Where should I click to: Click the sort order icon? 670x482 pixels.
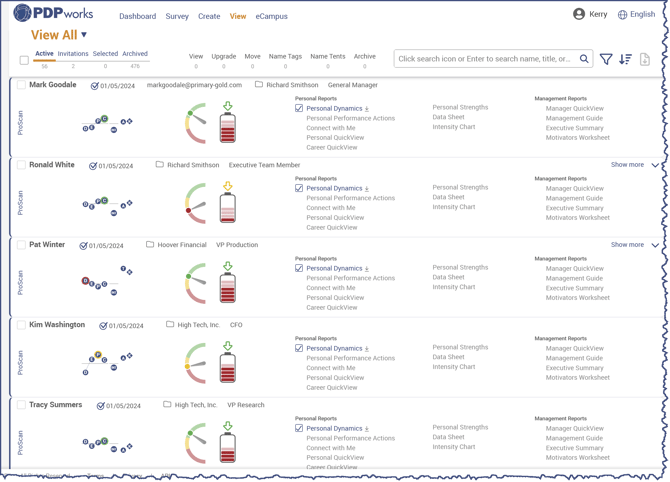pyautogui.click(x=625, y=59)
